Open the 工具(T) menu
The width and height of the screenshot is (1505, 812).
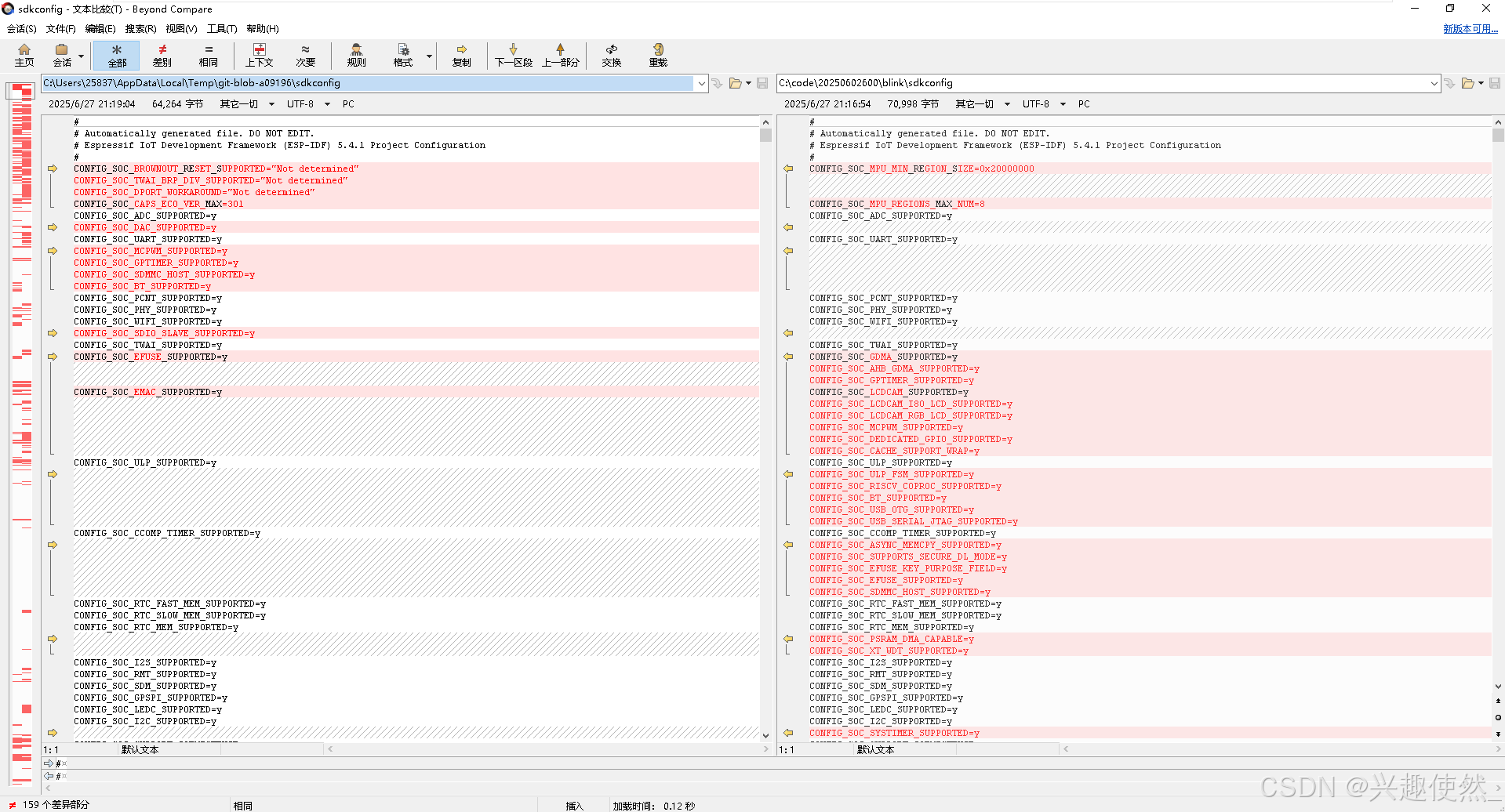click(222, 29)
